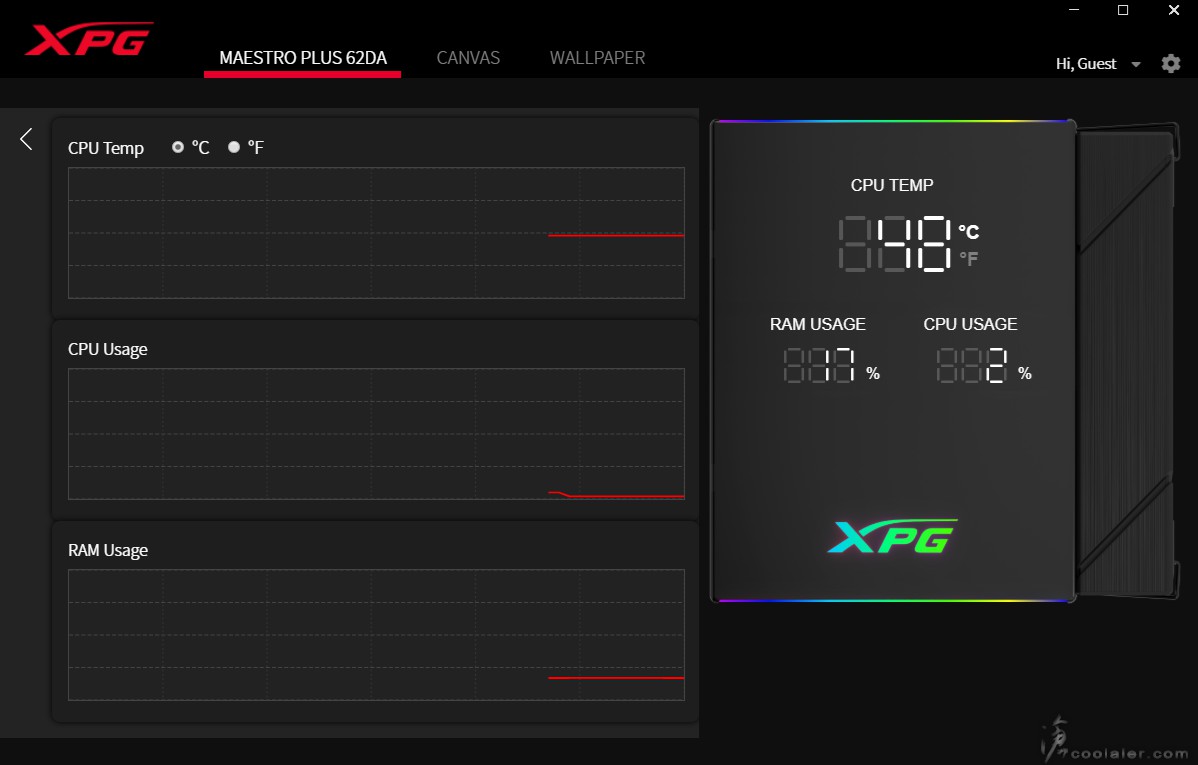Click the Hi, Guest user label
The image size is (1198, 765).
[x=1086, y=64]
